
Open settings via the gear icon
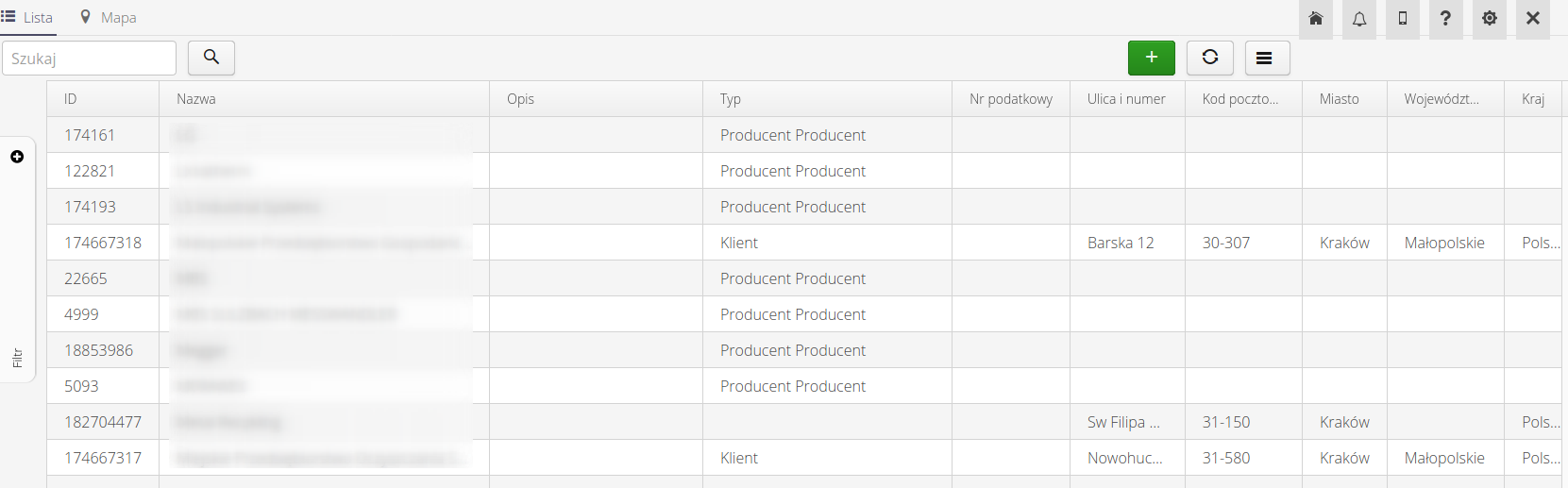point(1490,19)
